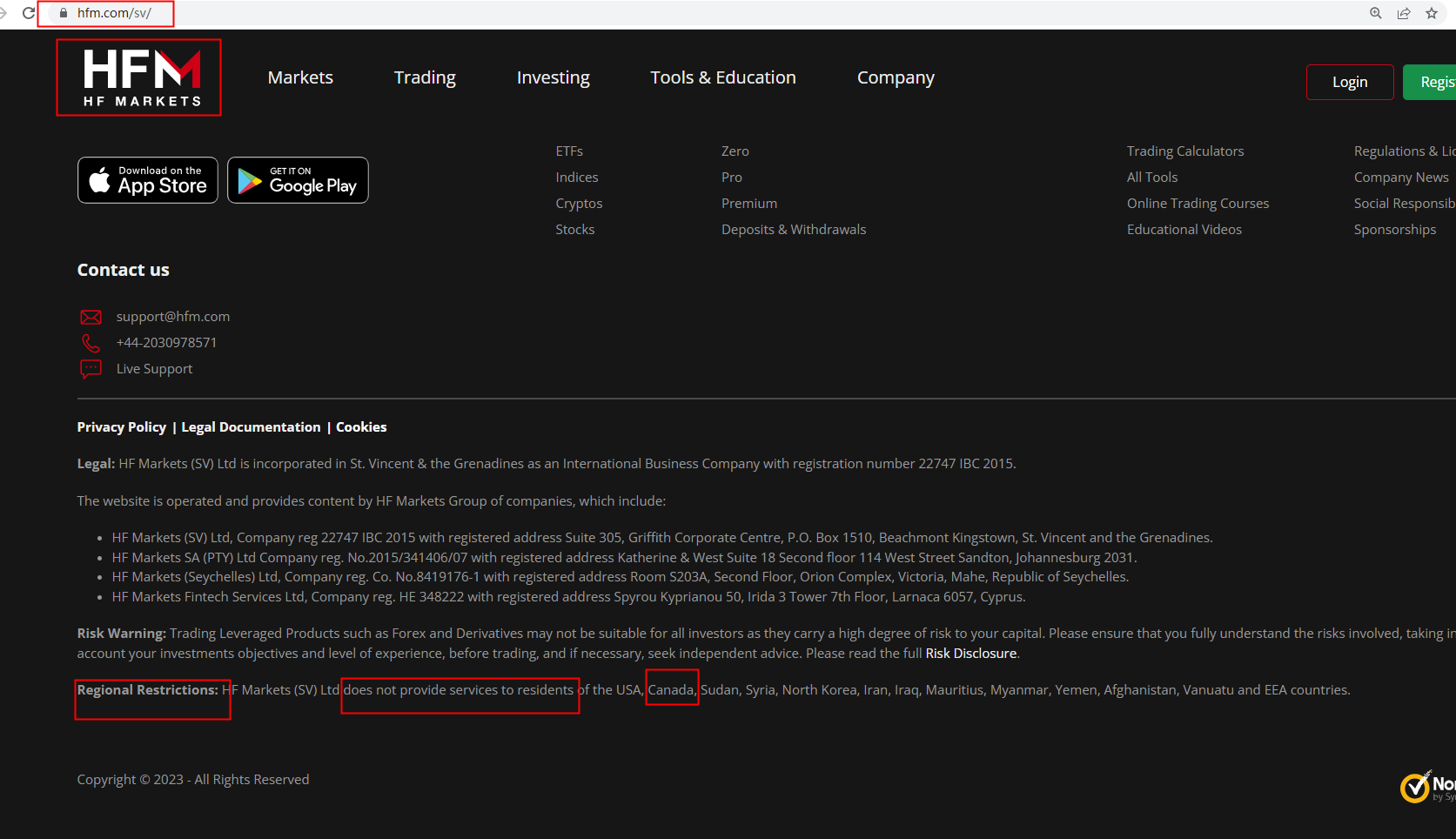The height and width of the screenshot is (839, 1456).
Task: Open the Tools & Education menu
Action: (722, 77)
